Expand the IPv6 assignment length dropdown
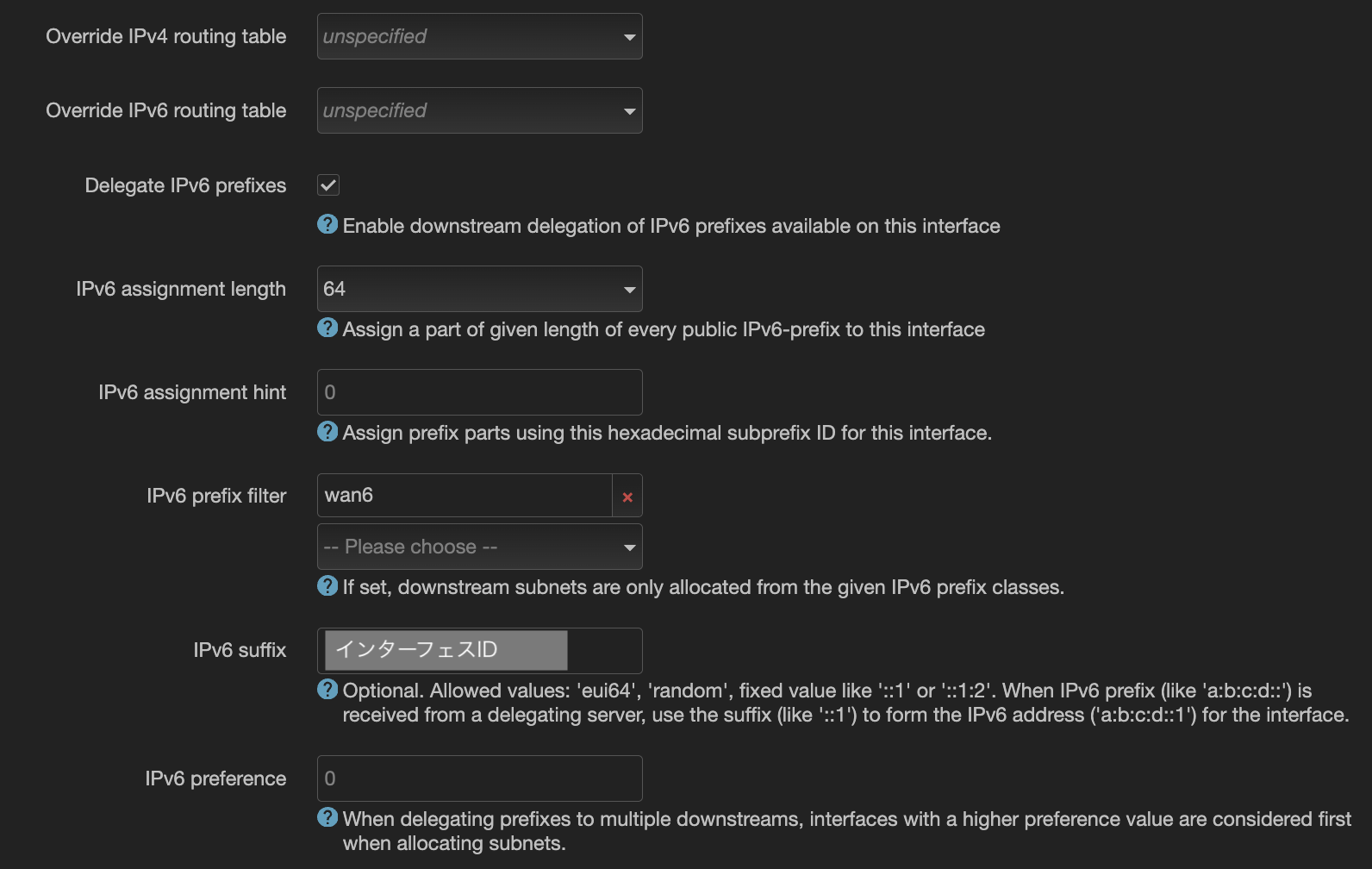Viewport: 1372px width, 869px height. [479, 289]
